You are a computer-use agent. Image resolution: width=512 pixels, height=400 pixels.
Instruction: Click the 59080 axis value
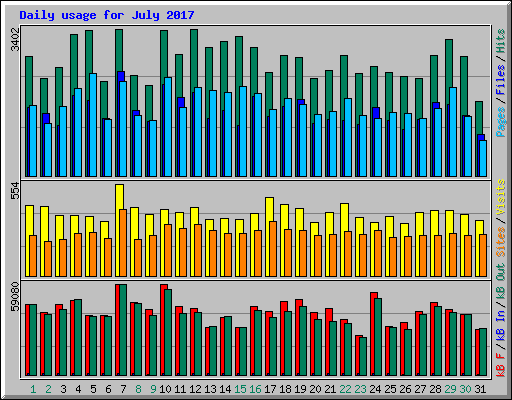(15, 297)
